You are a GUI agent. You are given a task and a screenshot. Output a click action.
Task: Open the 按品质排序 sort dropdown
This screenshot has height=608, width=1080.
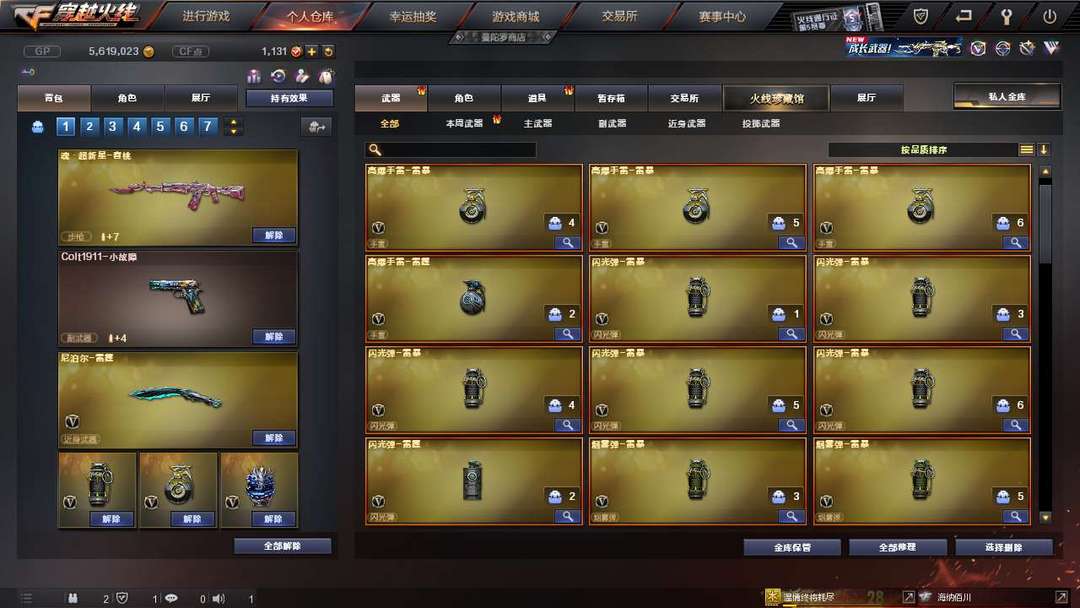click(x=923, y=149)
